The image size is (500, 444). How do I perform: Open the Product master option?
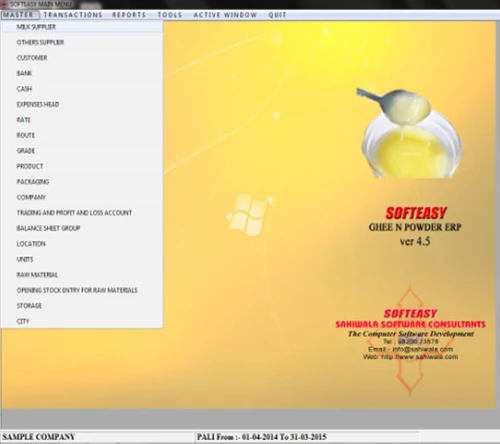pos(82,166)
